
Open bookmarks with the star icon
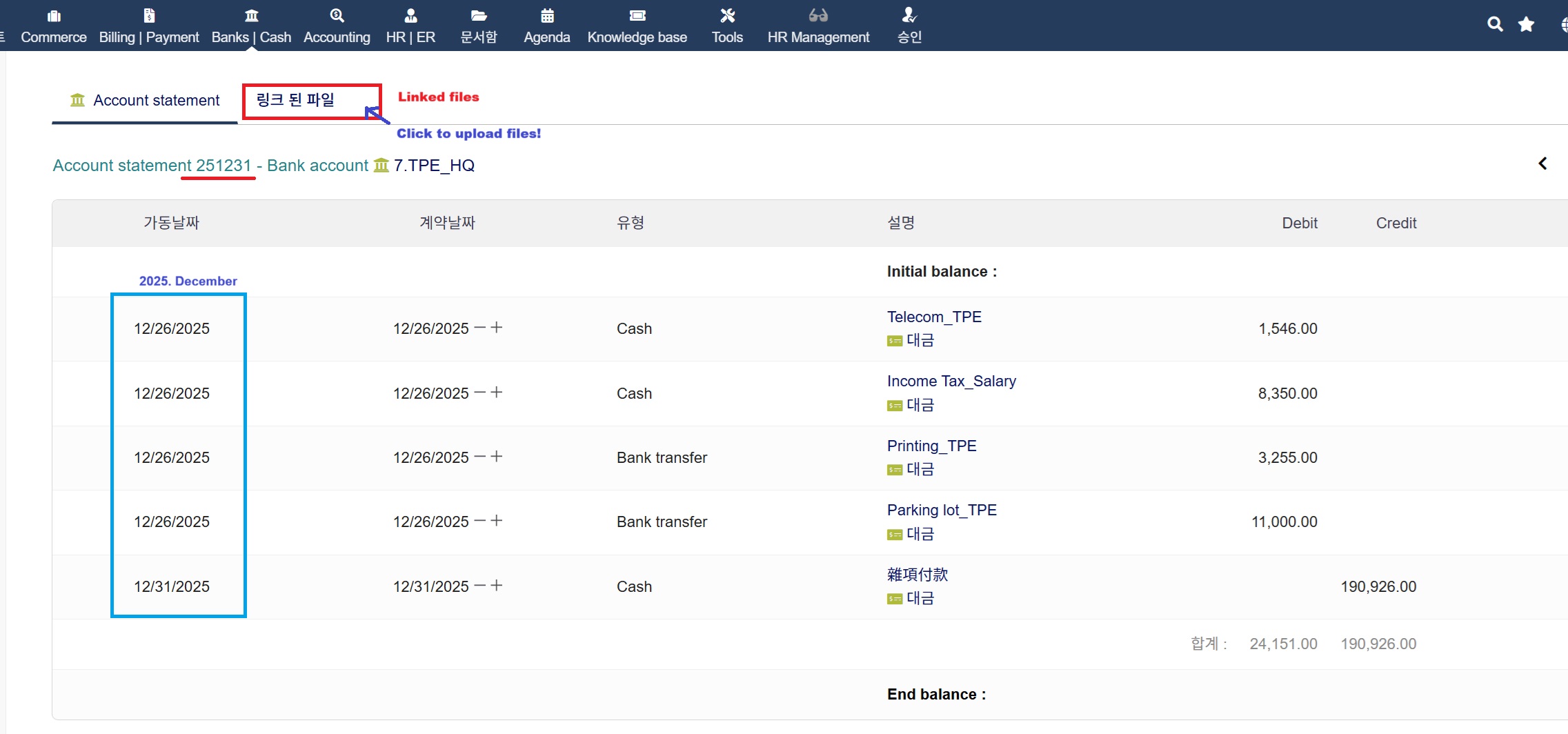pos(1526,25)
